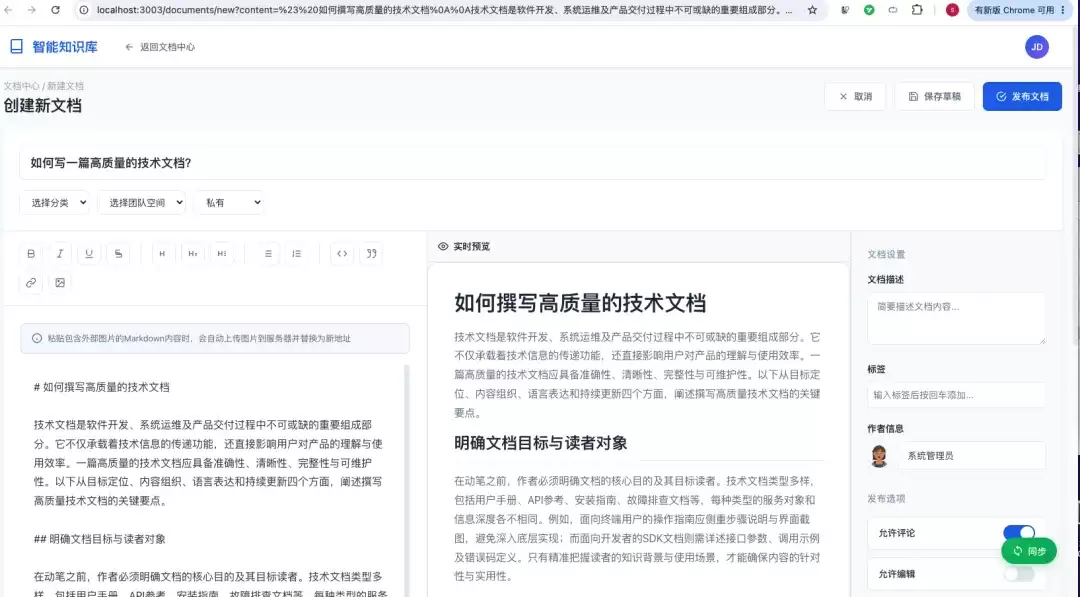This screenshot has height=597, width=1080.
Task: Click the 文档描述 textarea
Action: point(956,319)
